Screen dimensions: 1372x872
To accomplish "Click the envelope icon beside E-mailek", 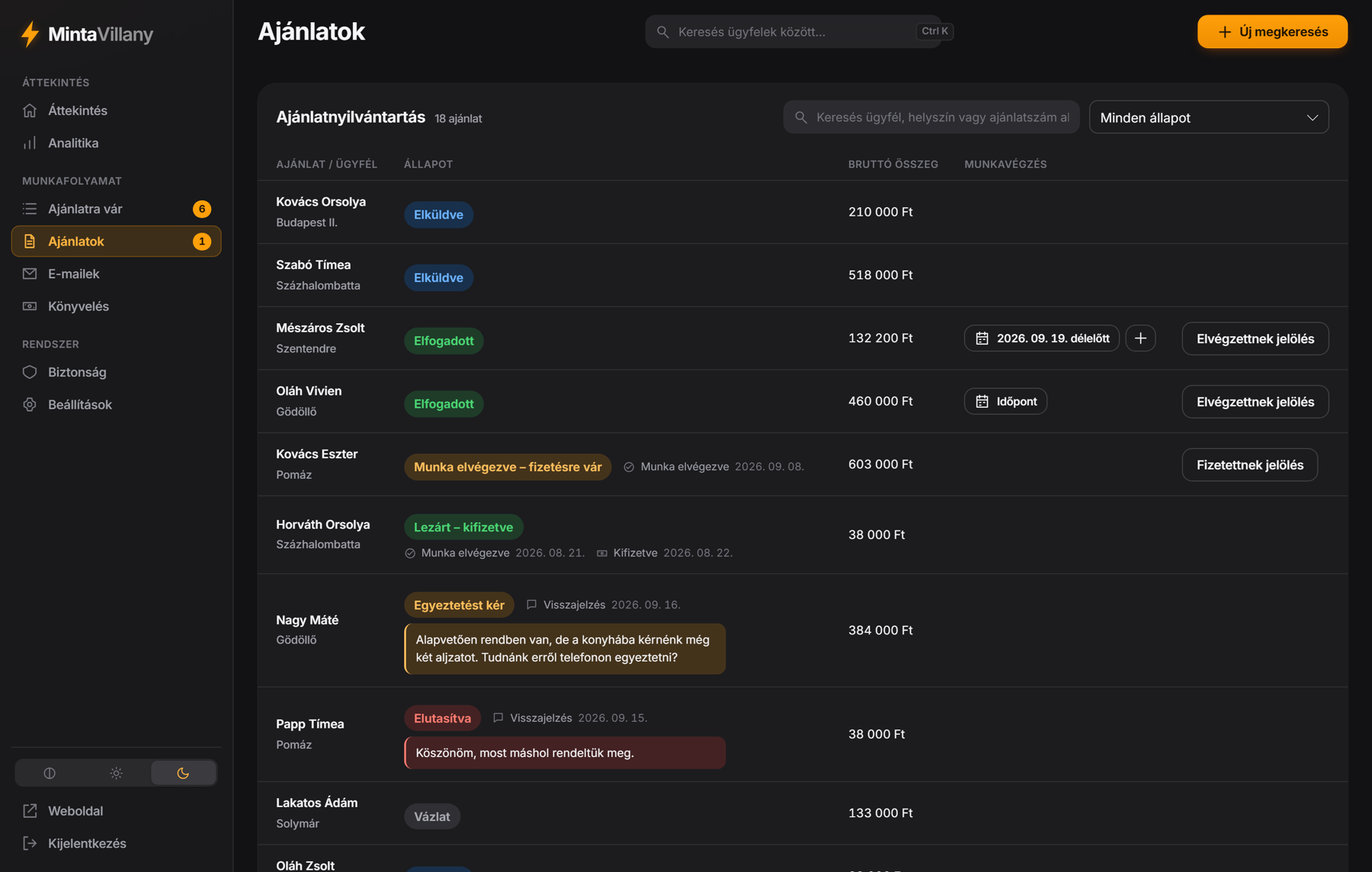I will (30, 274).
